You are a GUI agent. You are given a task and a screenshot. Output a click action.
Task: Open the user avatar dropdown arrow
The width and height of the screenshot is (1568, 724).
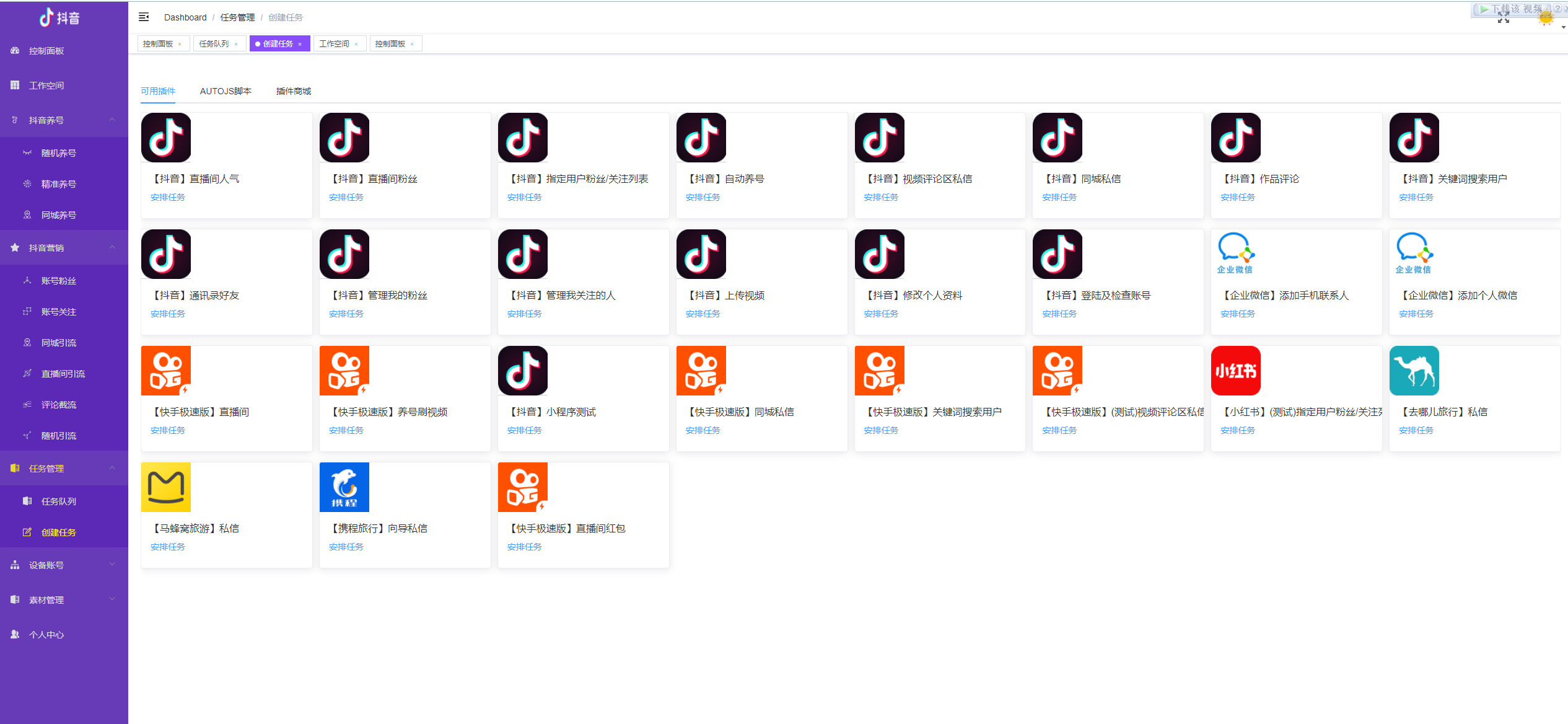1563,27
